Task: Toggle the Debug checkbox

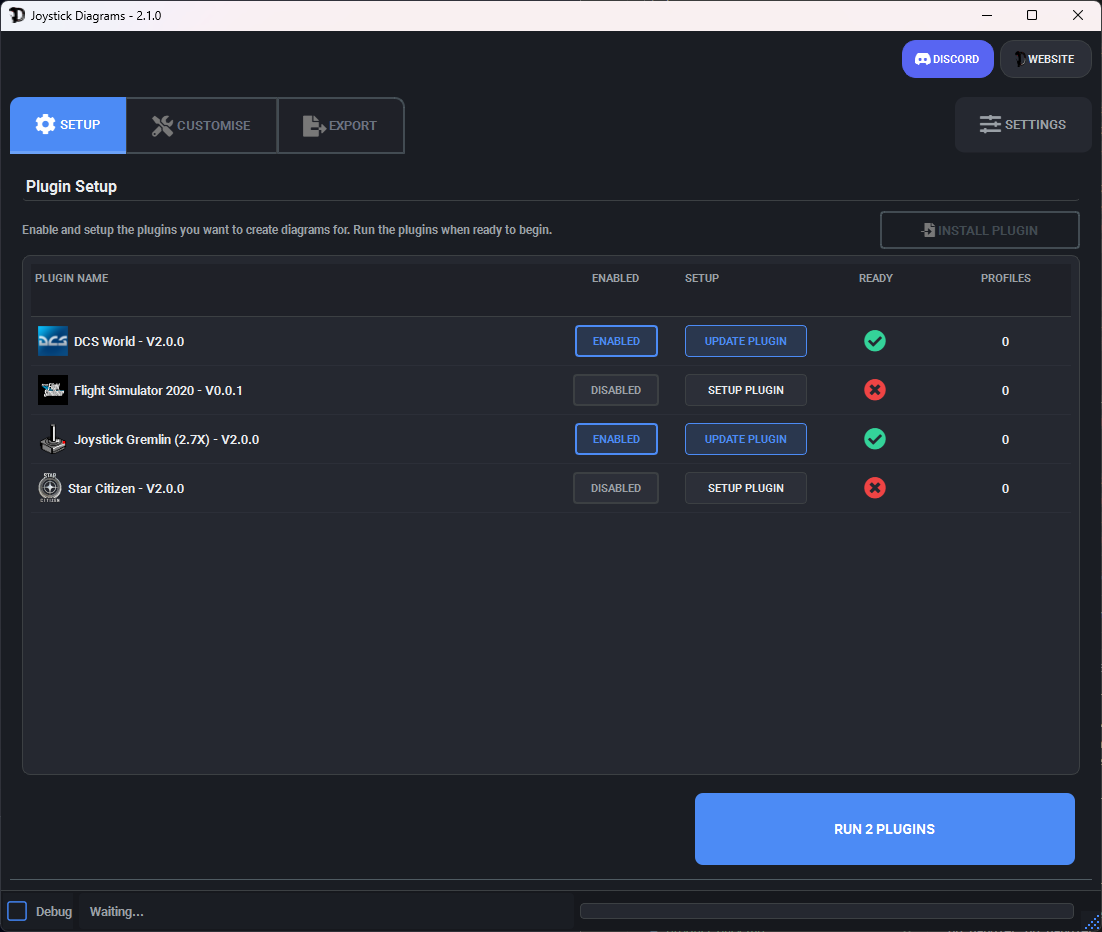Action: 18,911
